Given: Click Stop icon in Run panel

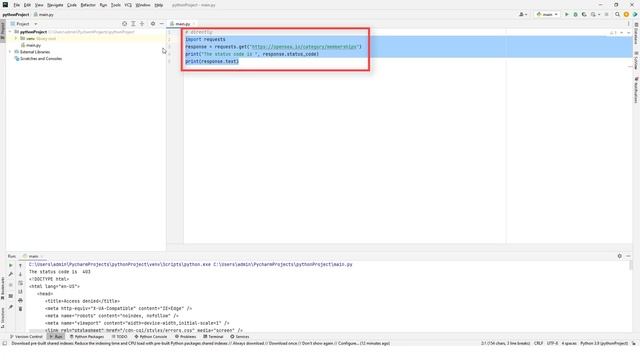Looking at the screenshot, I should [x=11, y=284].
